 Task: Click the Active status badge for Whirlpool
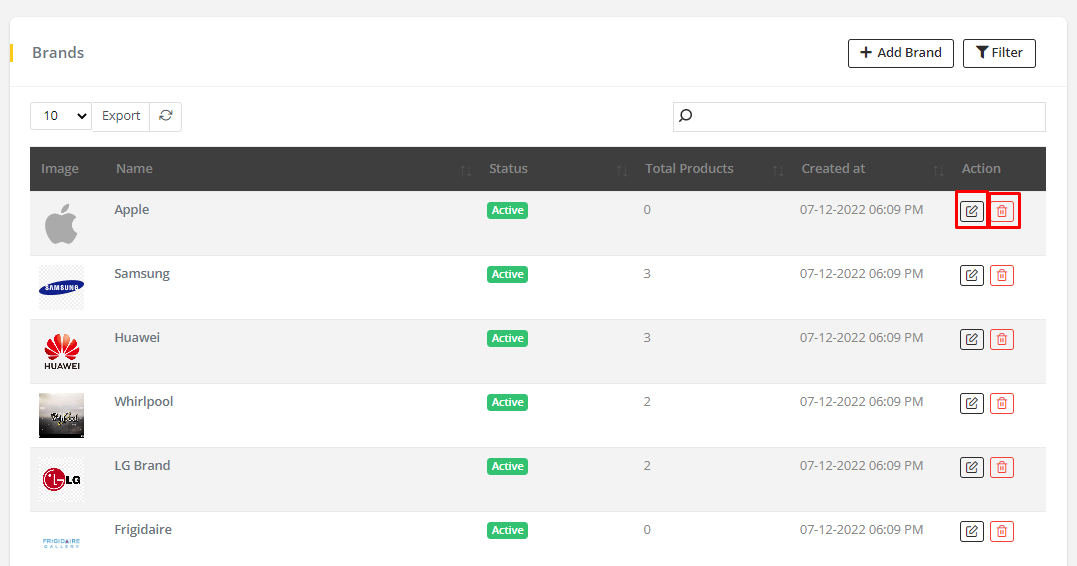[x=507, y=402]
